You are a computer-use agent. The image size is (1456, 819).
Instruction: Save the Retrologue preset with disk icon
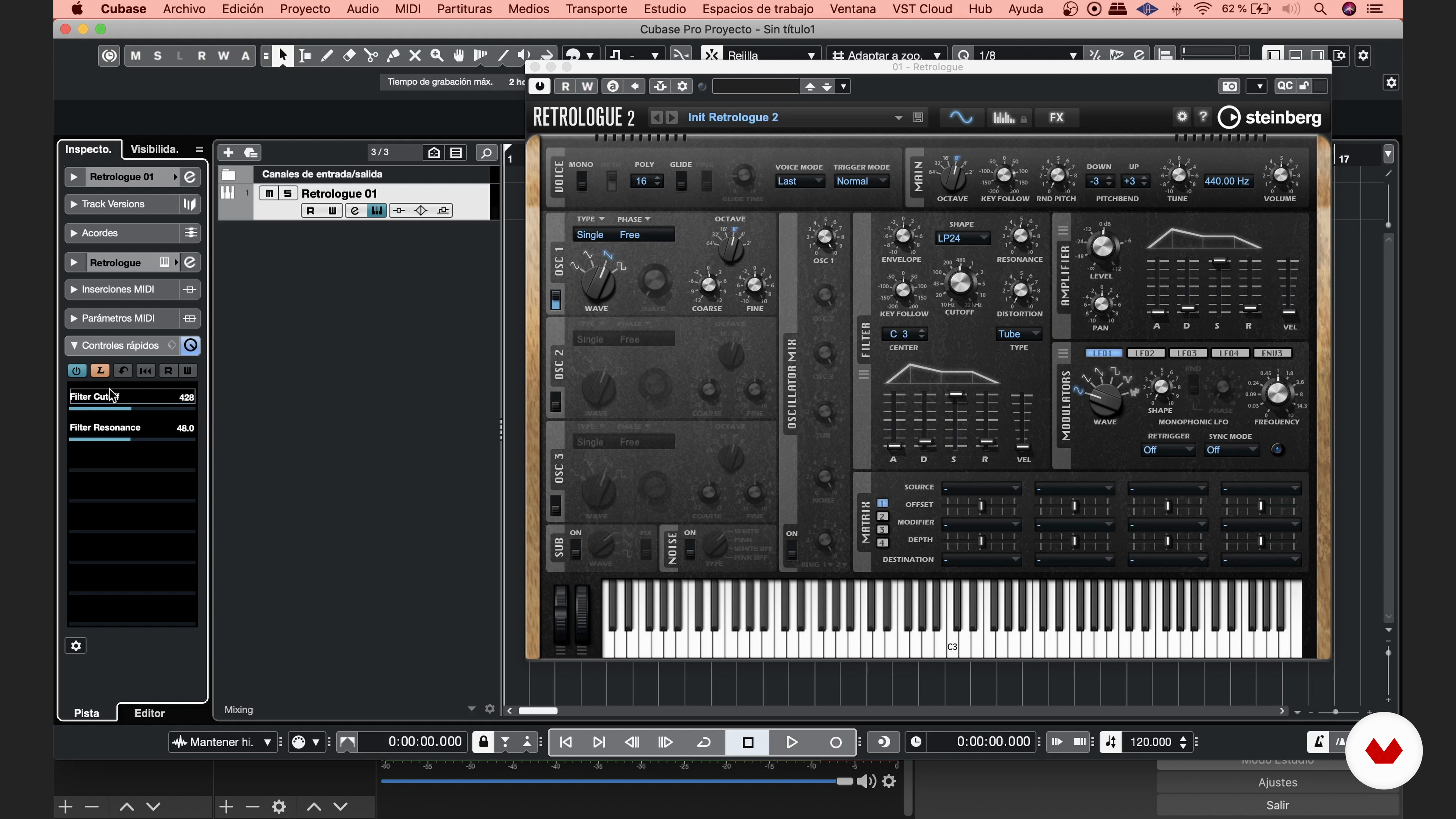coord(918,118)
